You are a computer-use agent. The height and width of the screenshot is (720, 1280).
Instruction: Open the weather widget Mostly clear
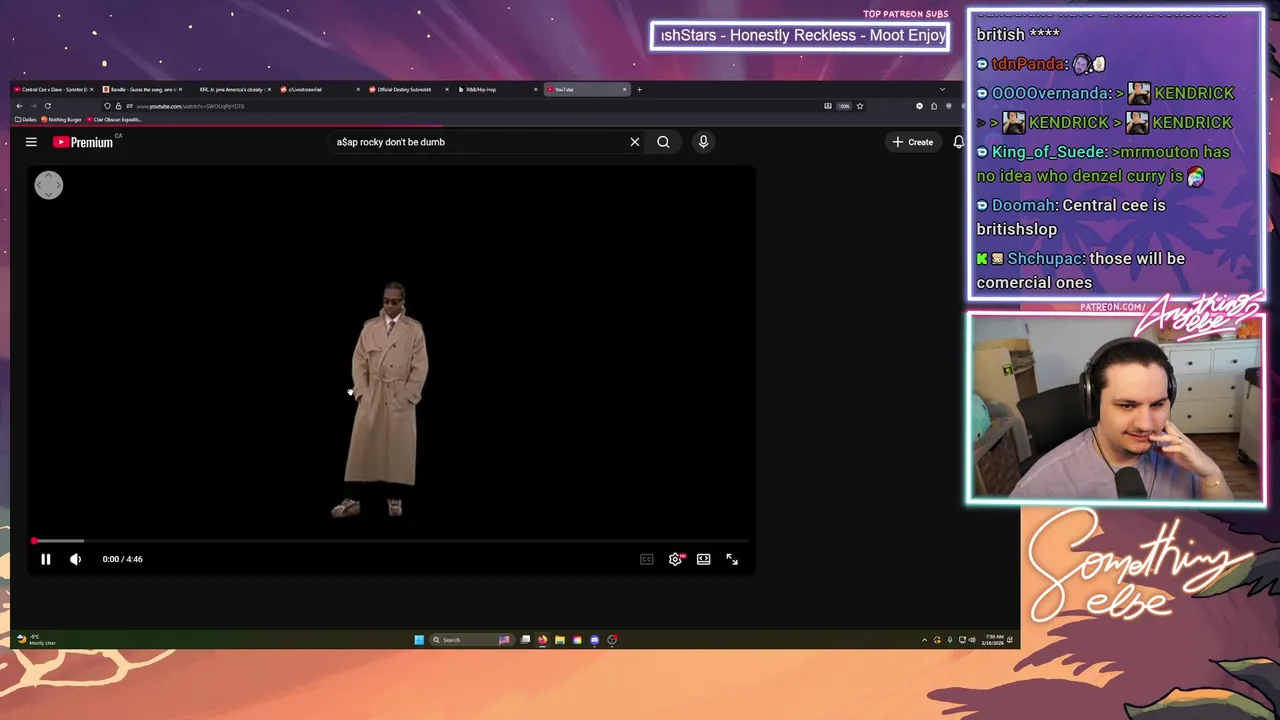coord(36,640)
